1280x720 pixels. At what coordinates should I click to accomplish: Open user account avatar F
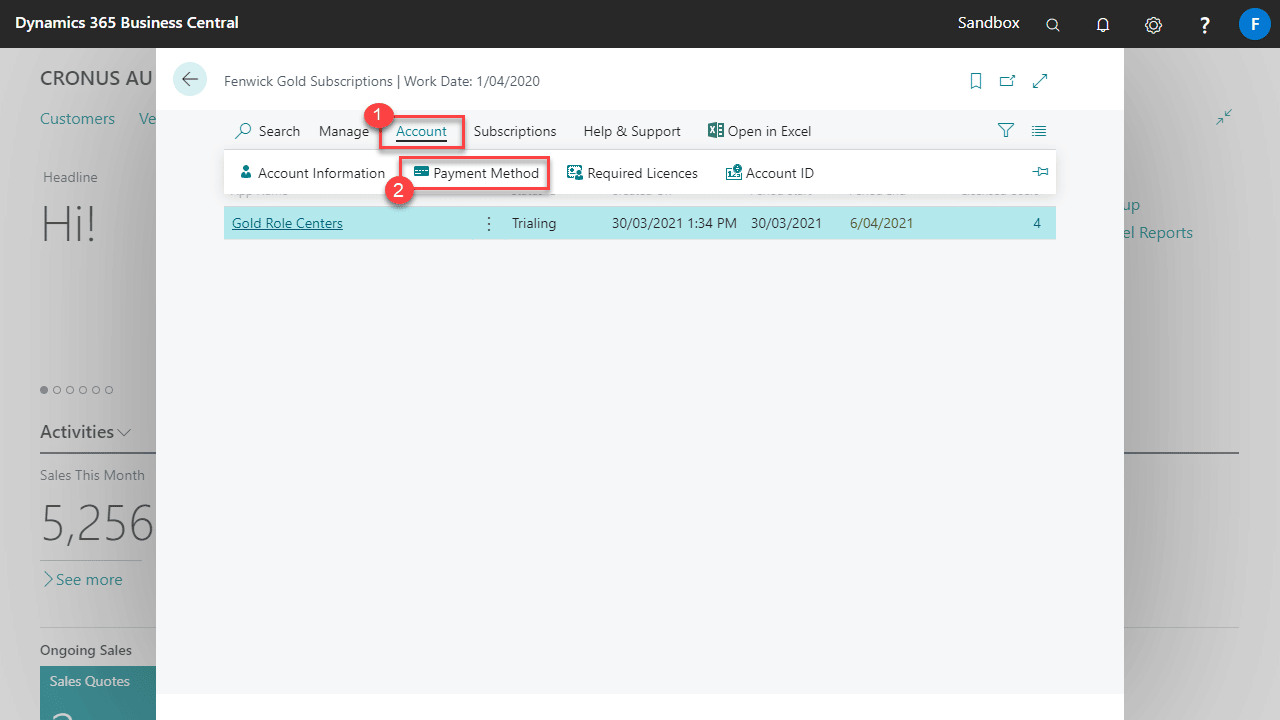click(x=1254, y=23)
